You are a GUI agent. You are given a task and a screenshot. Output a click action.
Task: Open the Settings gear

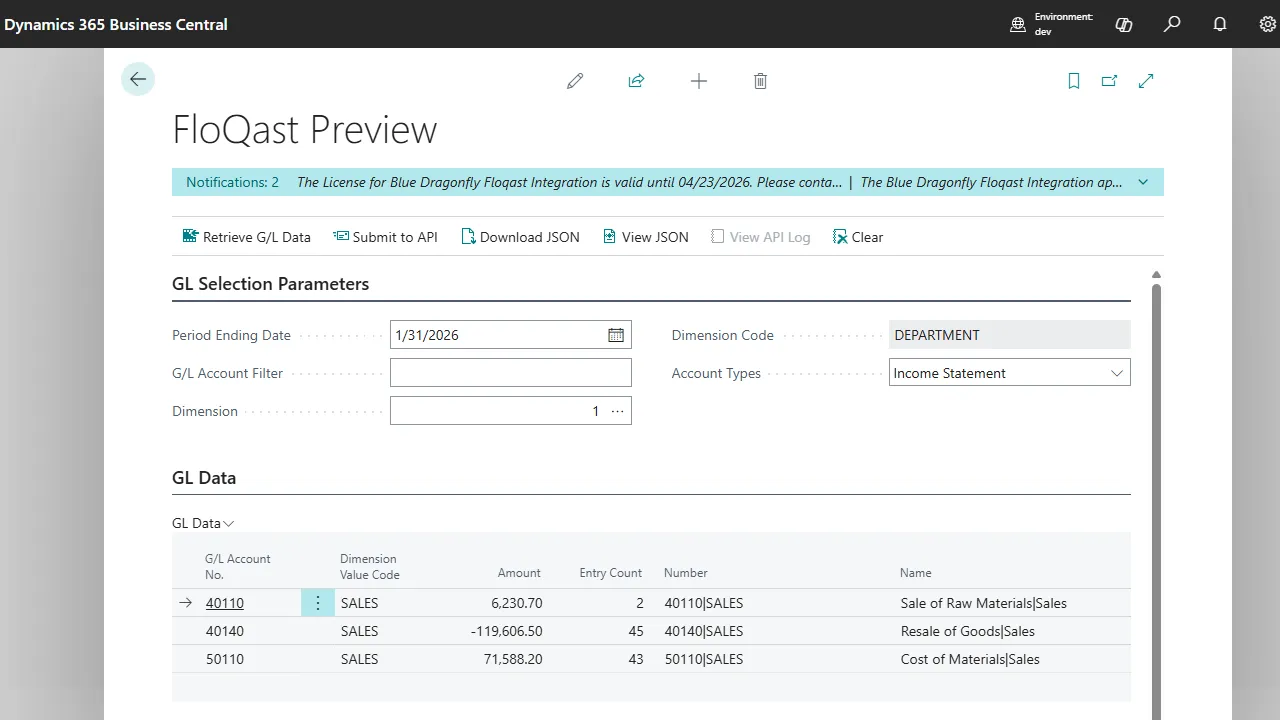(x=1267, y=24)
